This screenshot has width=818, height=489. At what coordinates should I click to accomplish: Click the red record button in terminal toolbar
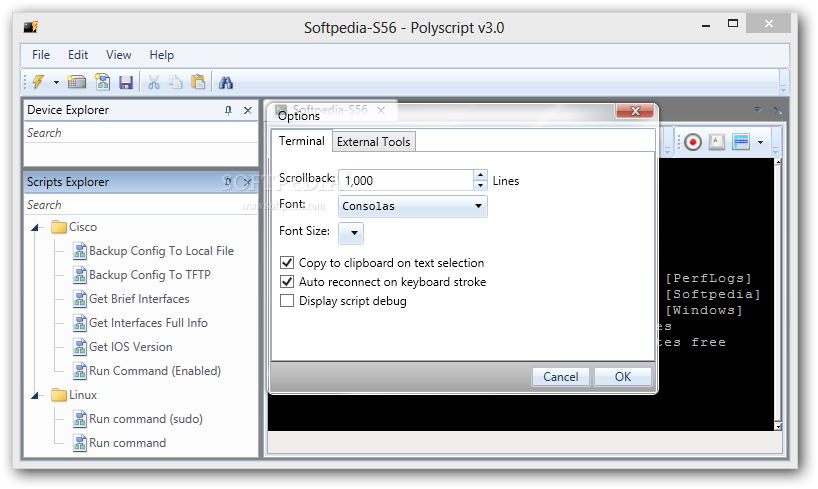click(692, 142)
